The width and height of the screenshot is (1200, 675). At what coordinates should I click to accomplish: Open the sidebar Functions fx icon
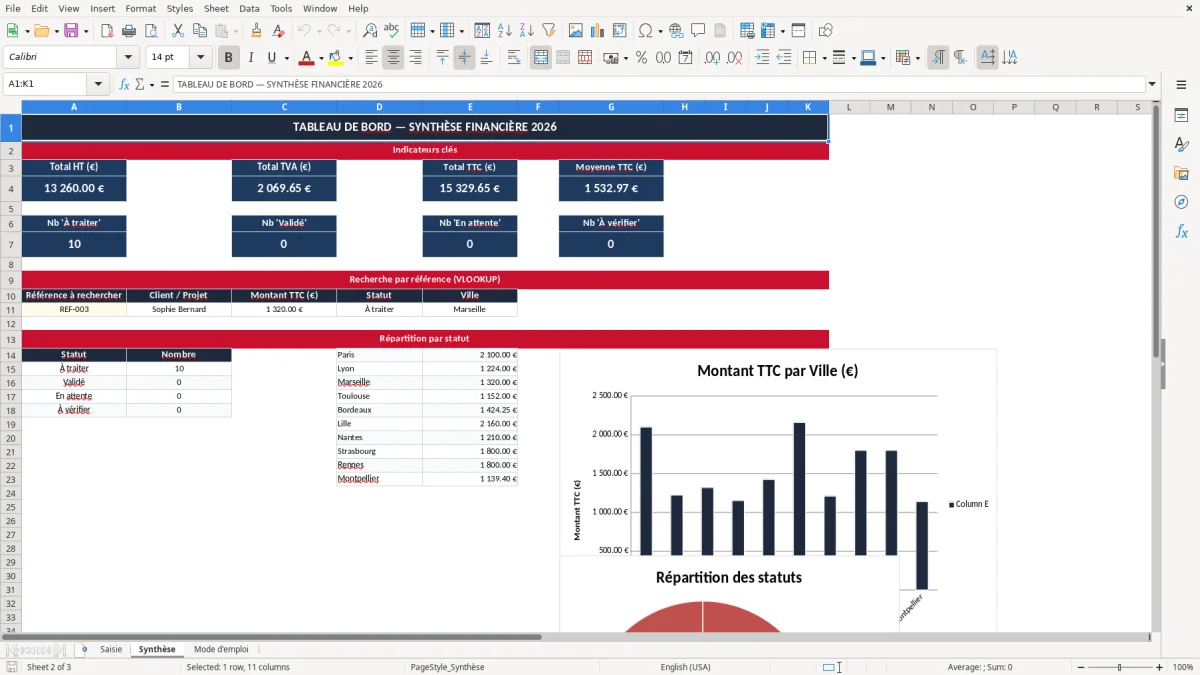(x=1181, y=231)
